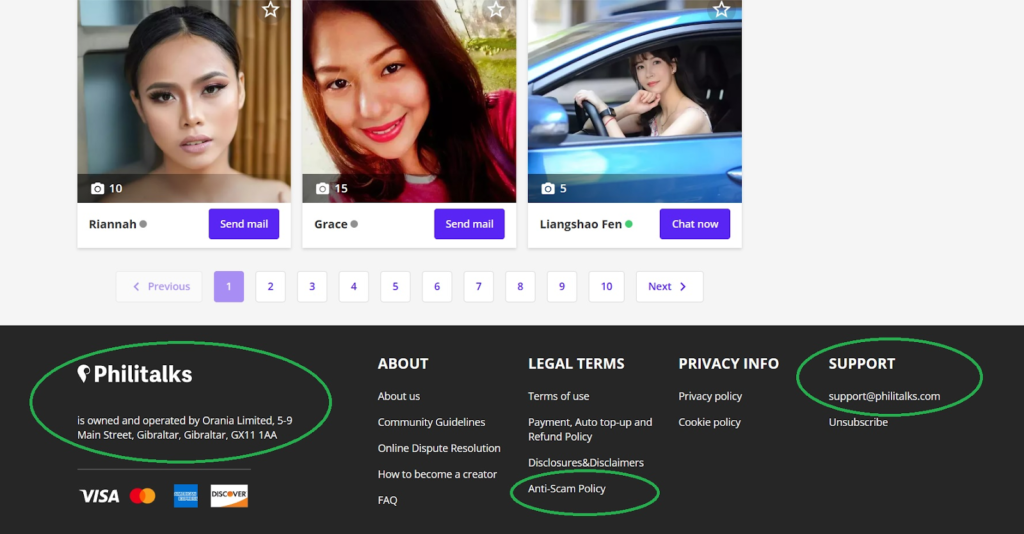Viewport: 1024px width, 534px height.
Task: Open Liangshao Fen's 5 photos camera icon
Action: click(548, 189)
